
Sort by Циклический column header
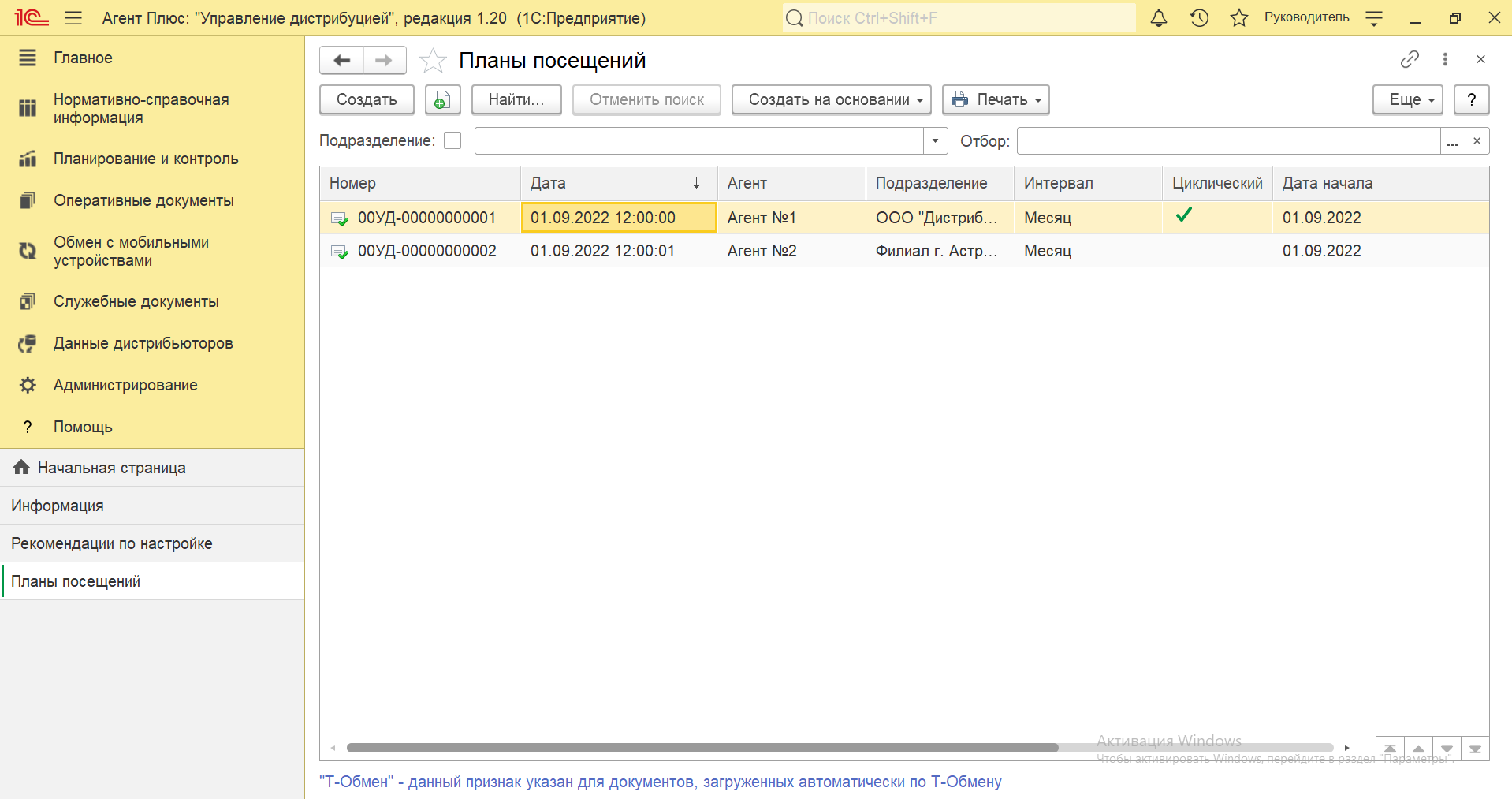pos(1217,183)
